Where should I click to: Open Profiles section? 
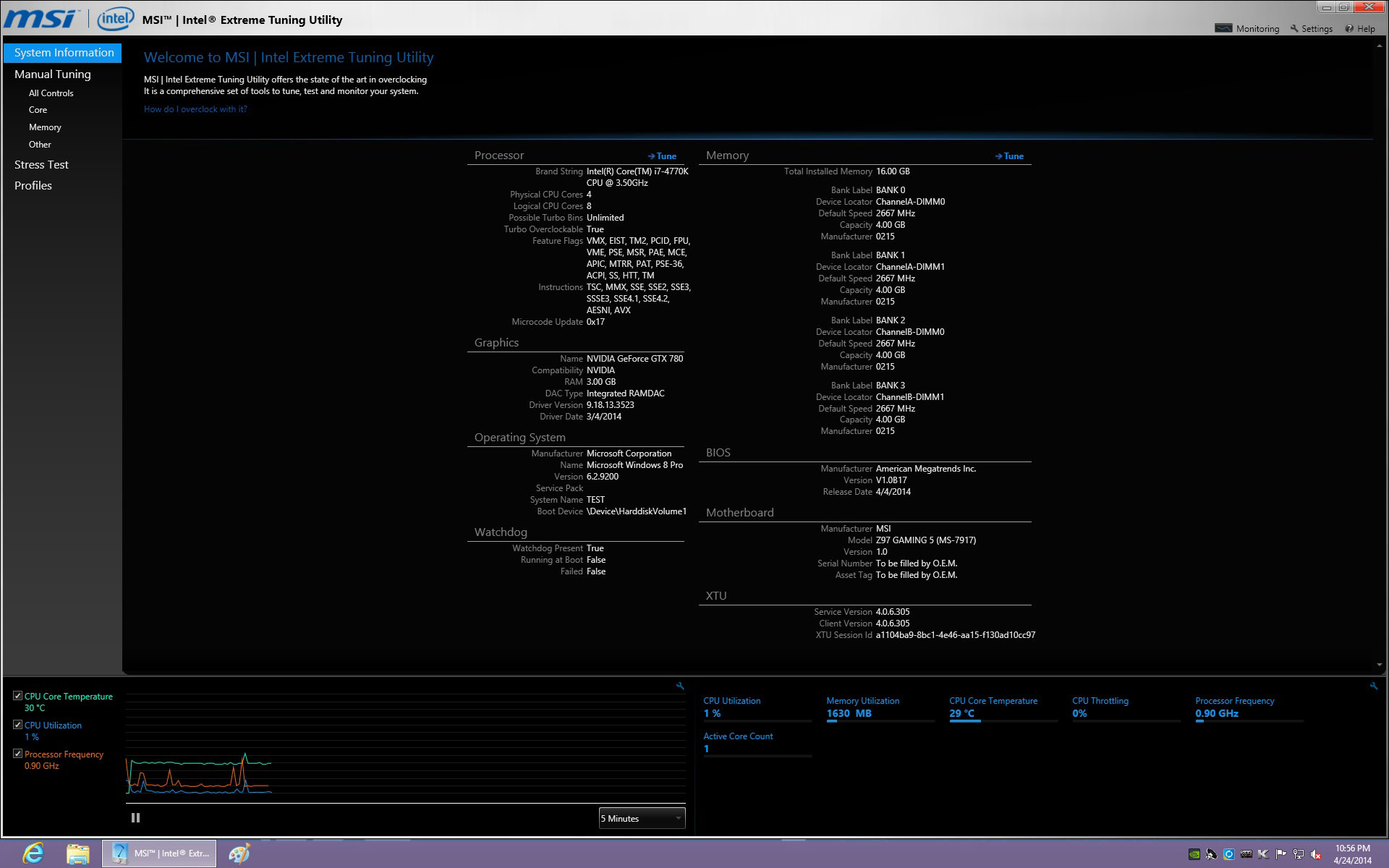33,186
